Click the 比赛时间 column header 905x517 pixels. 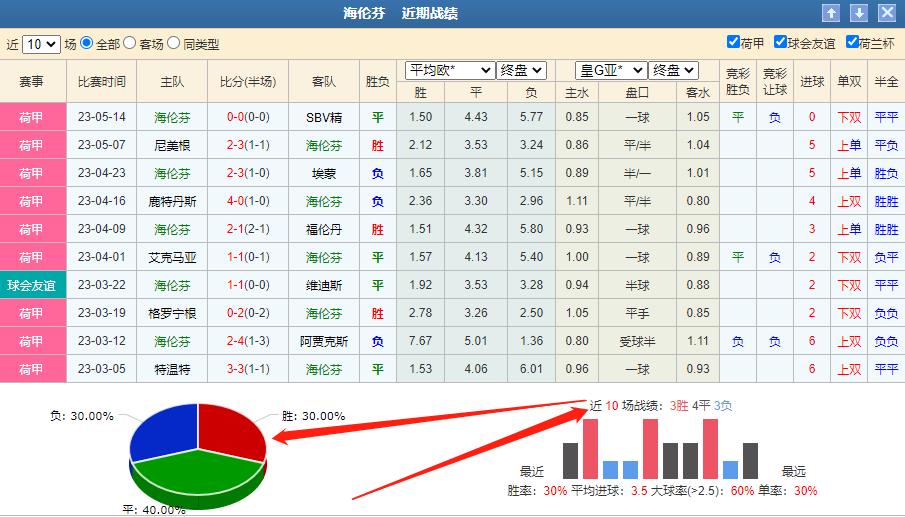click(102, 82)
